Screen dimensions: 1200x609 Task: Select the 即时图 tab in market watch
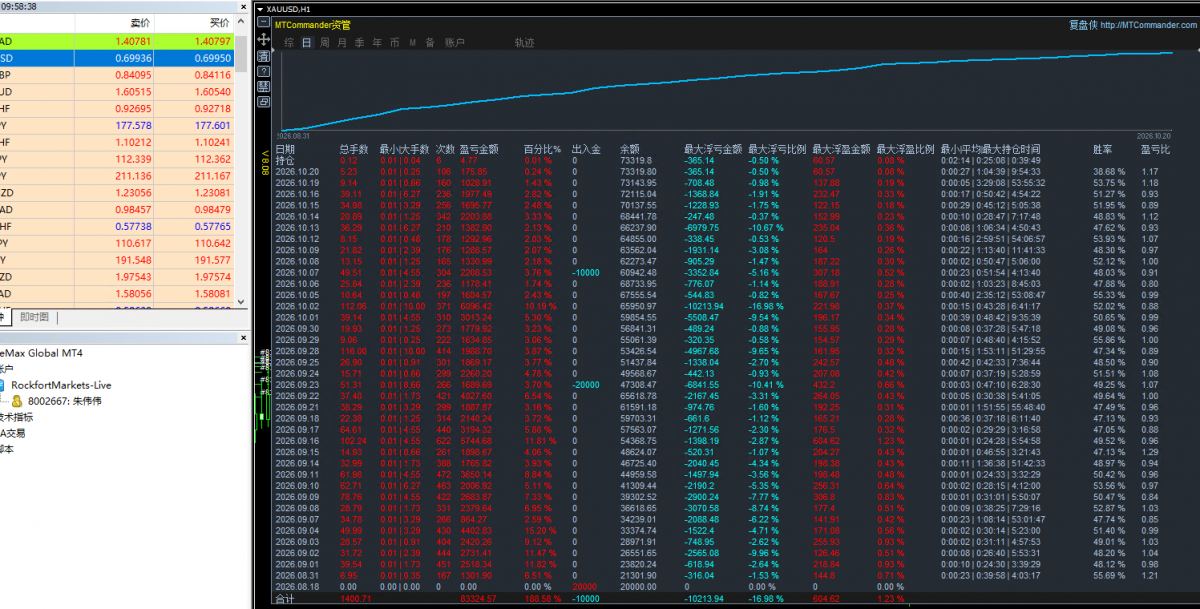[x=34, y=317]
